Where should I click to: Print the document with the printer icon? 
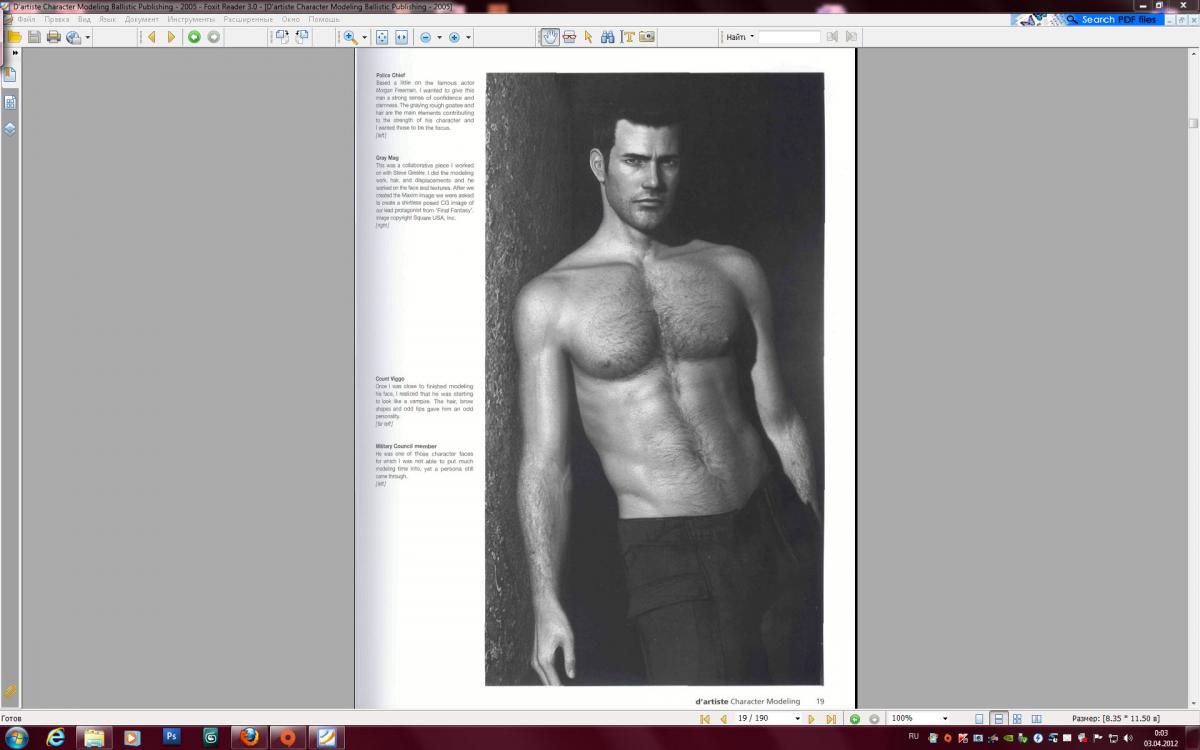click(x=54, y=37)
